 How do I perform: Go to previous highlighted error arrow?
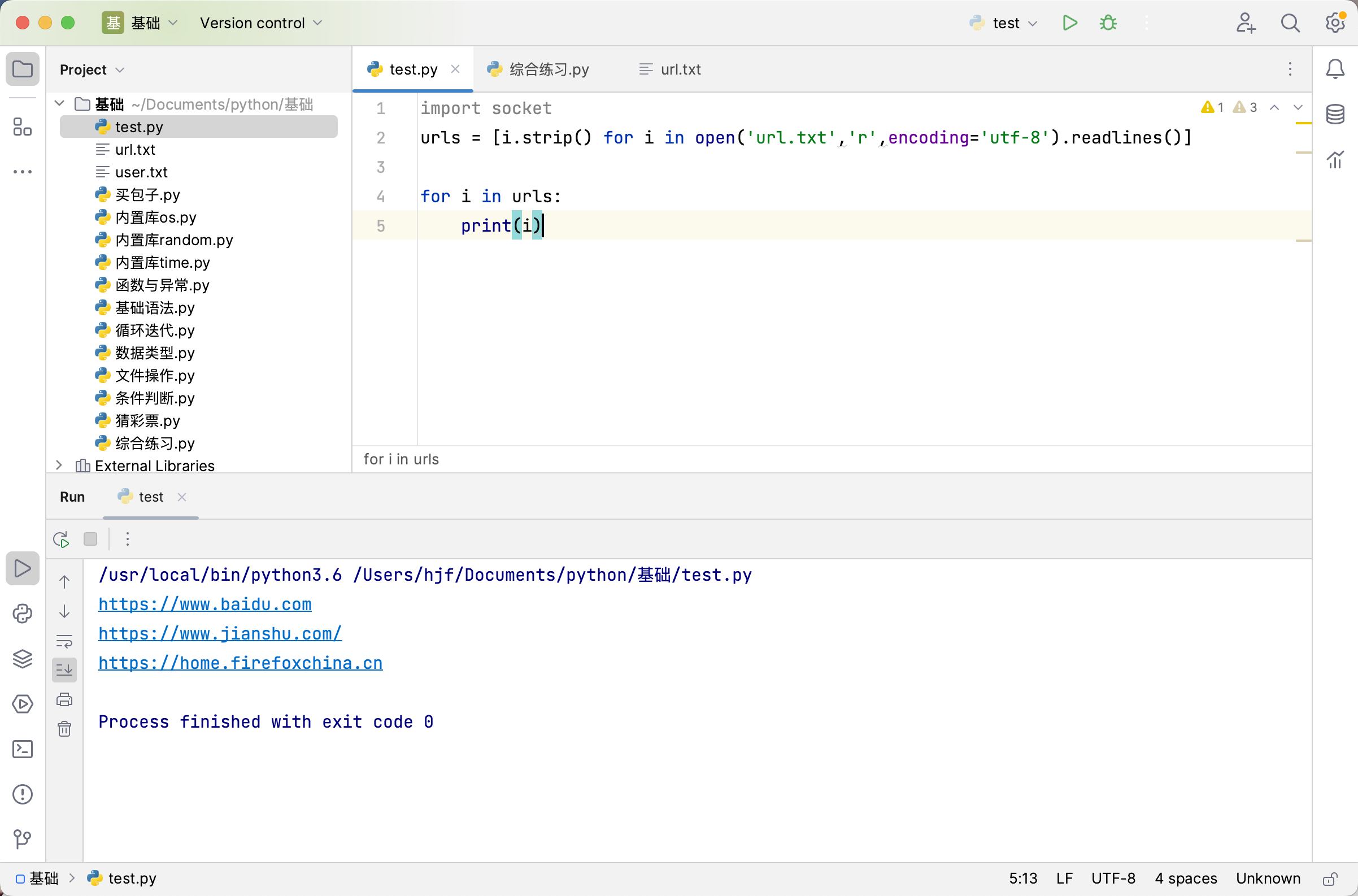tap(1274, 107)
